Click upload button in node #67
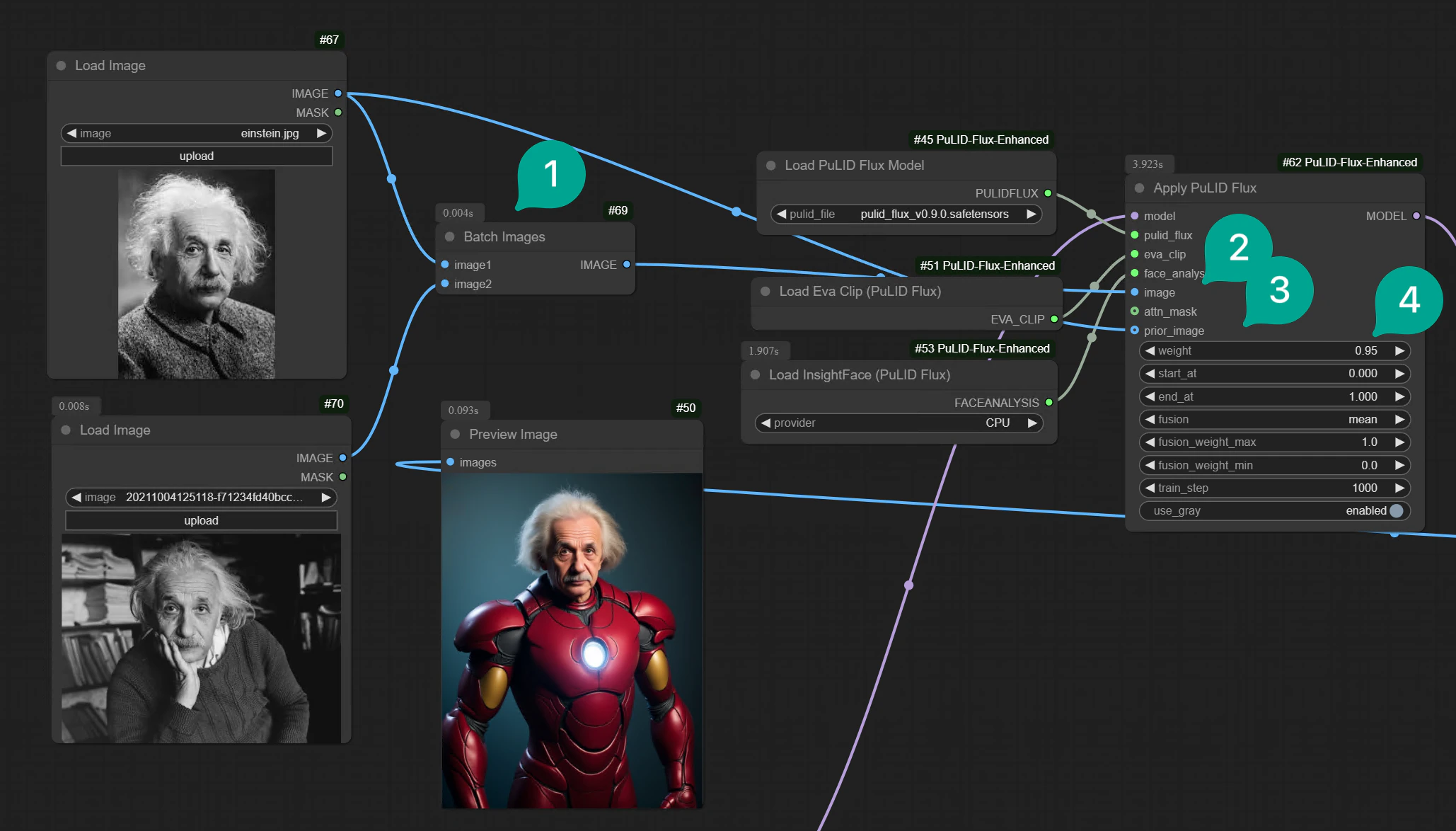This screenshot has width=1456, height=831. [196, 156]
